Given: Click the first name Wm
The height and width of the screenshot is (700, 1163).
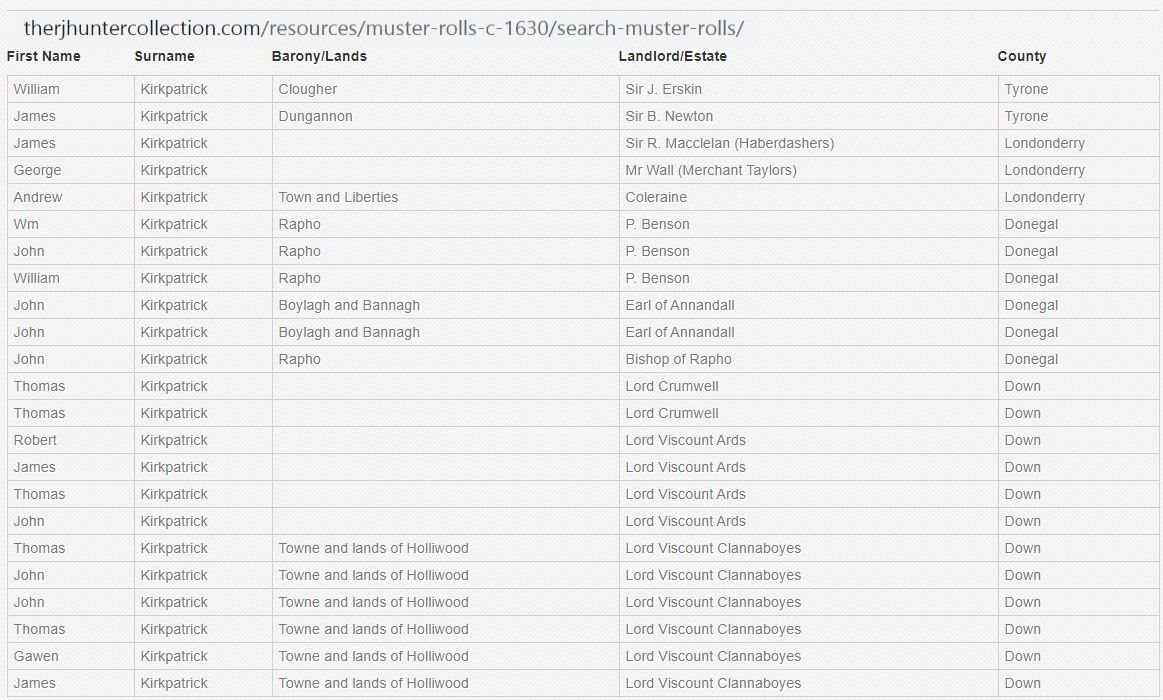Looking at the screenshot, I should click(27, 224).
